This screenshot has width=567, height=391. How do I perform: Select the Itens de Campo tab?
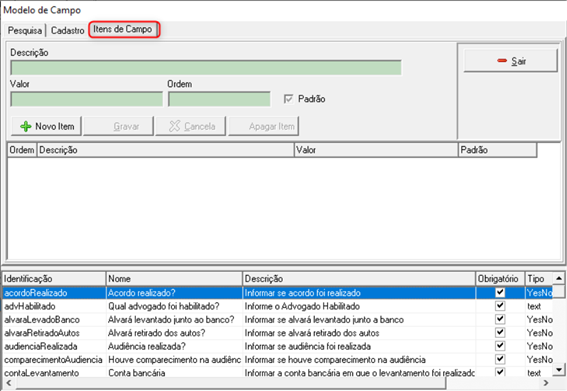[x=123, y=29]
